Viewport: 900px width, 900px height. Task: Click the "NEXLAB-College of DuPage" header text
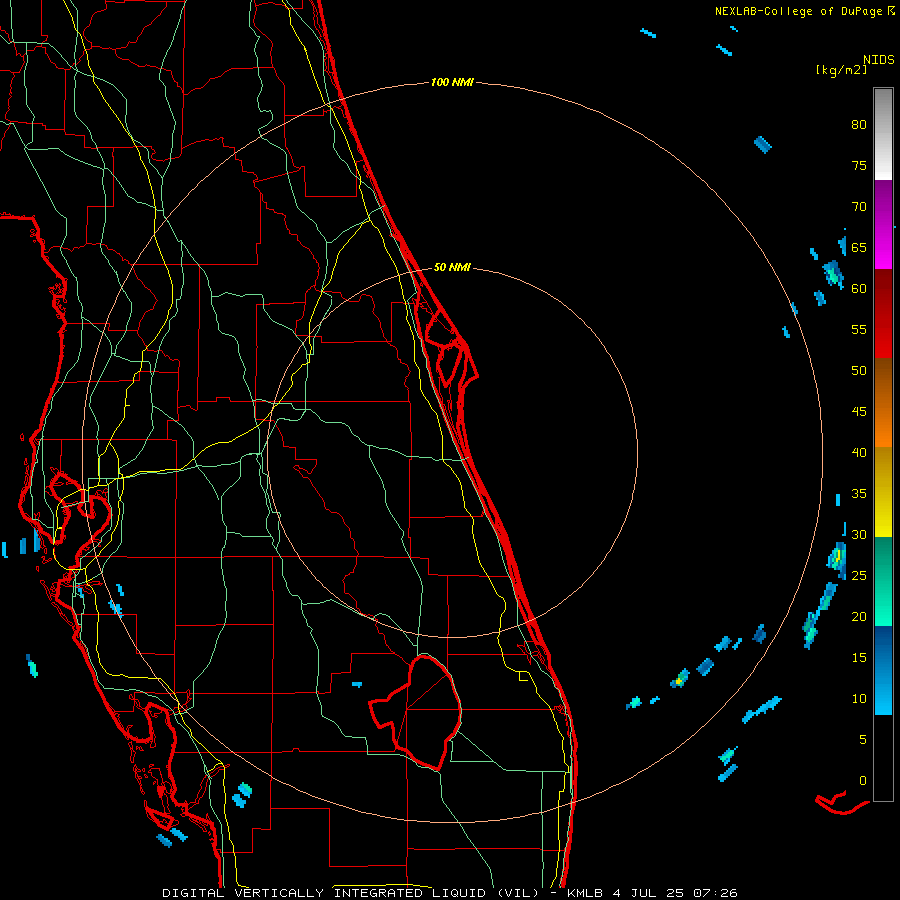coord(798,11)
